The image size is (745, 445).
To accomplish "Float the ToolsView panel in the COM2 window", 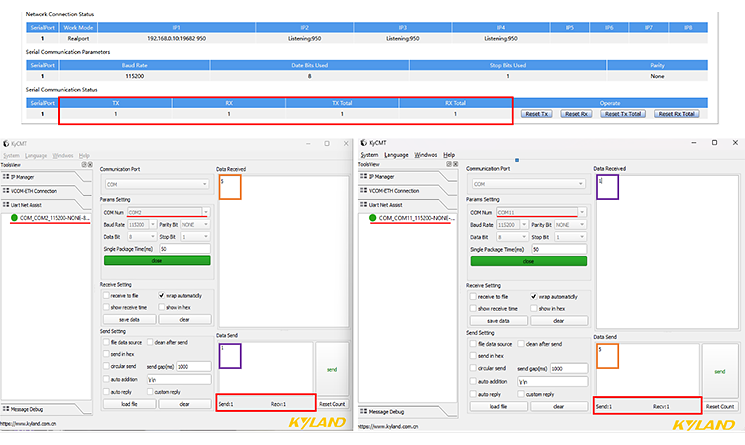I will 84,165.
